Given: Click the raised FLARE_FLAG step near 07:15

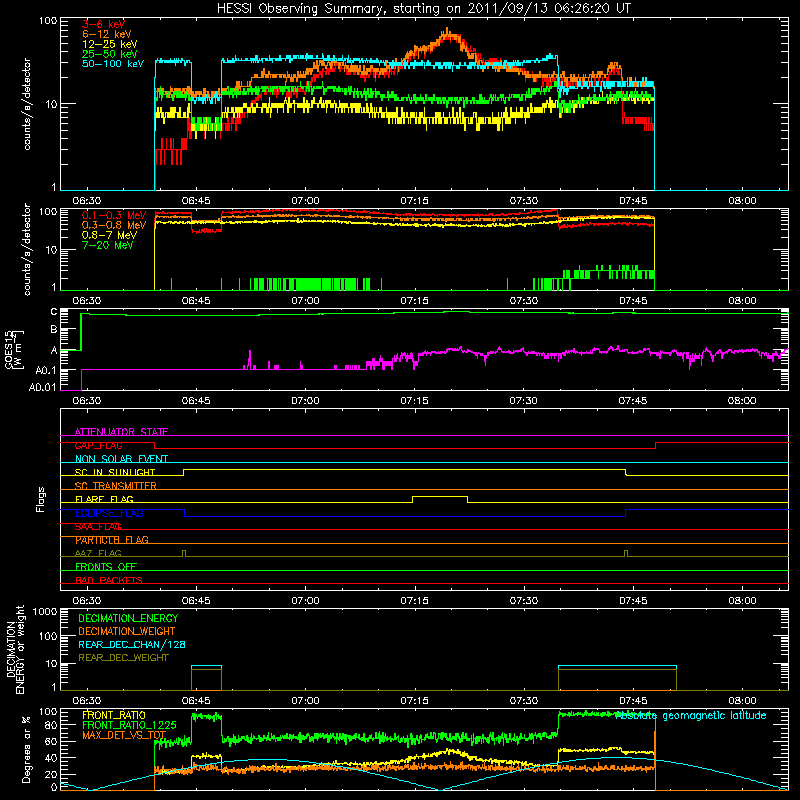Looking at the screenshot, I should [440, 496].
